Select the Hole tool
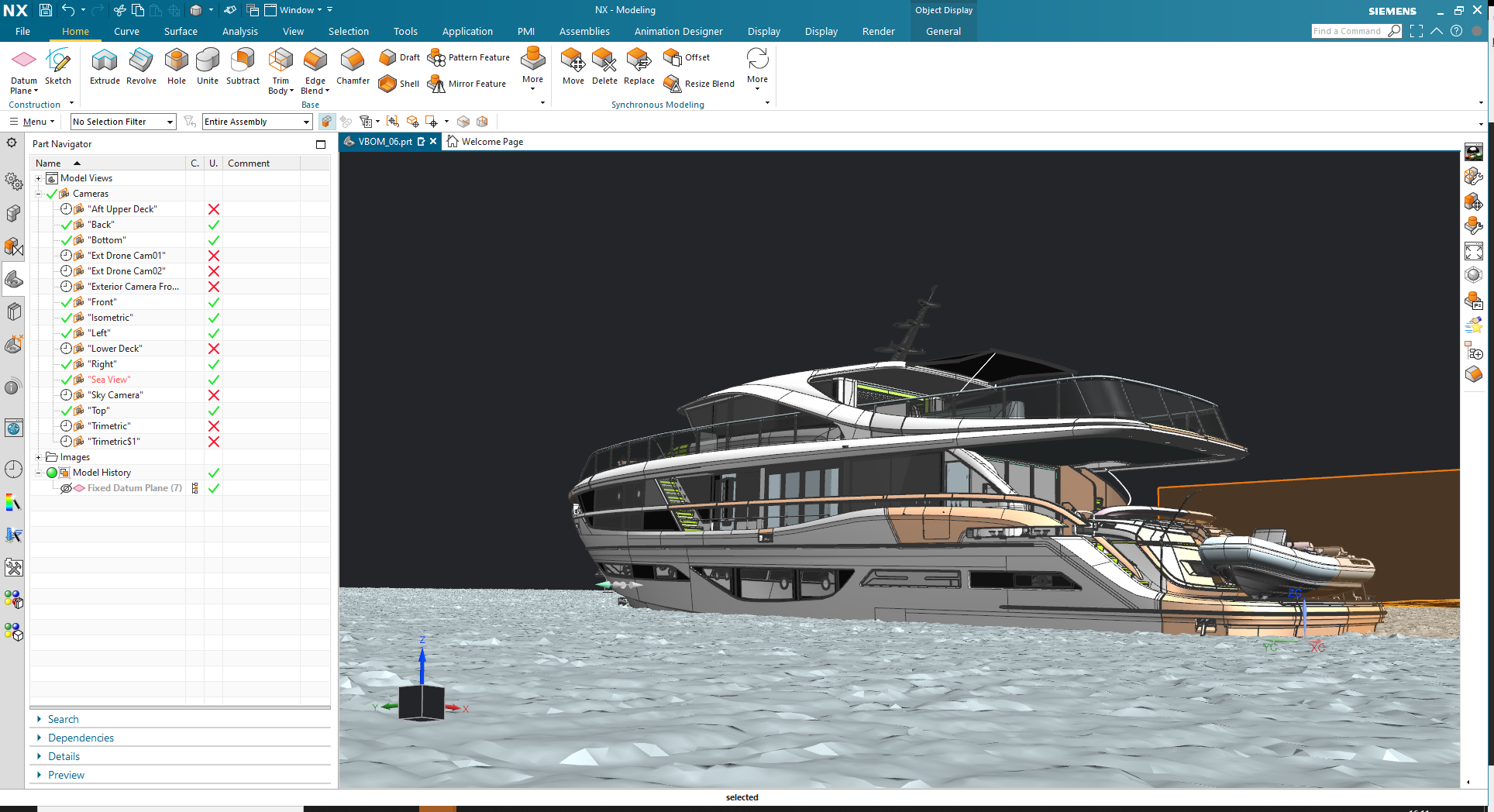The width and height of the screenshot is (1494, 812). [x=177, y=66]
